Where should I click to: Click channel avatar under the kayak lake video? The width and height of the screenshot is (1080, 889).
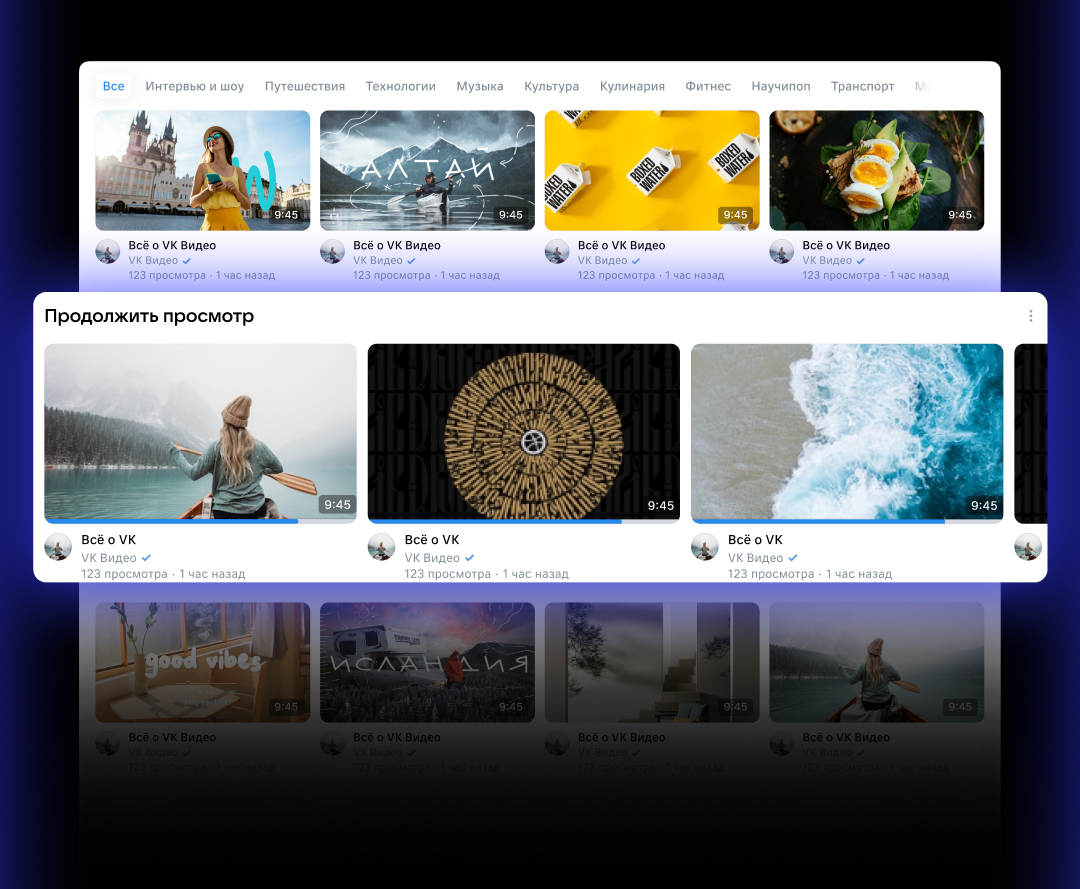point(58,547)
